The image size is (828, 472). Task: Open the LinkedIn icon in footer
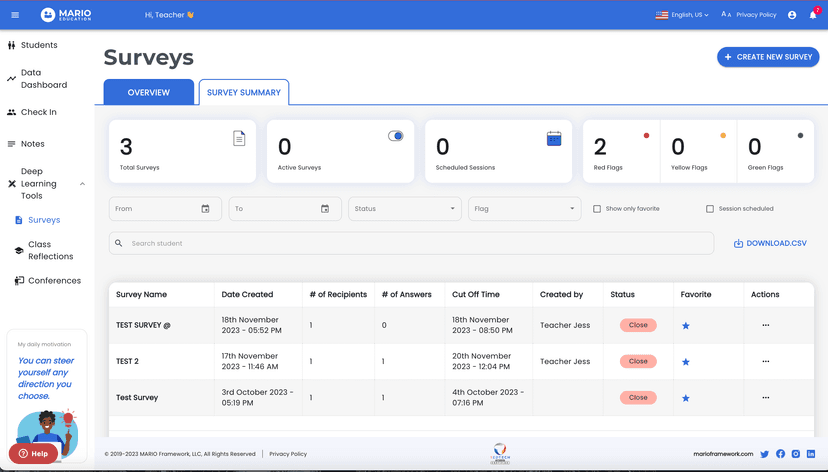pyautogui.click(x=811, y=454)
